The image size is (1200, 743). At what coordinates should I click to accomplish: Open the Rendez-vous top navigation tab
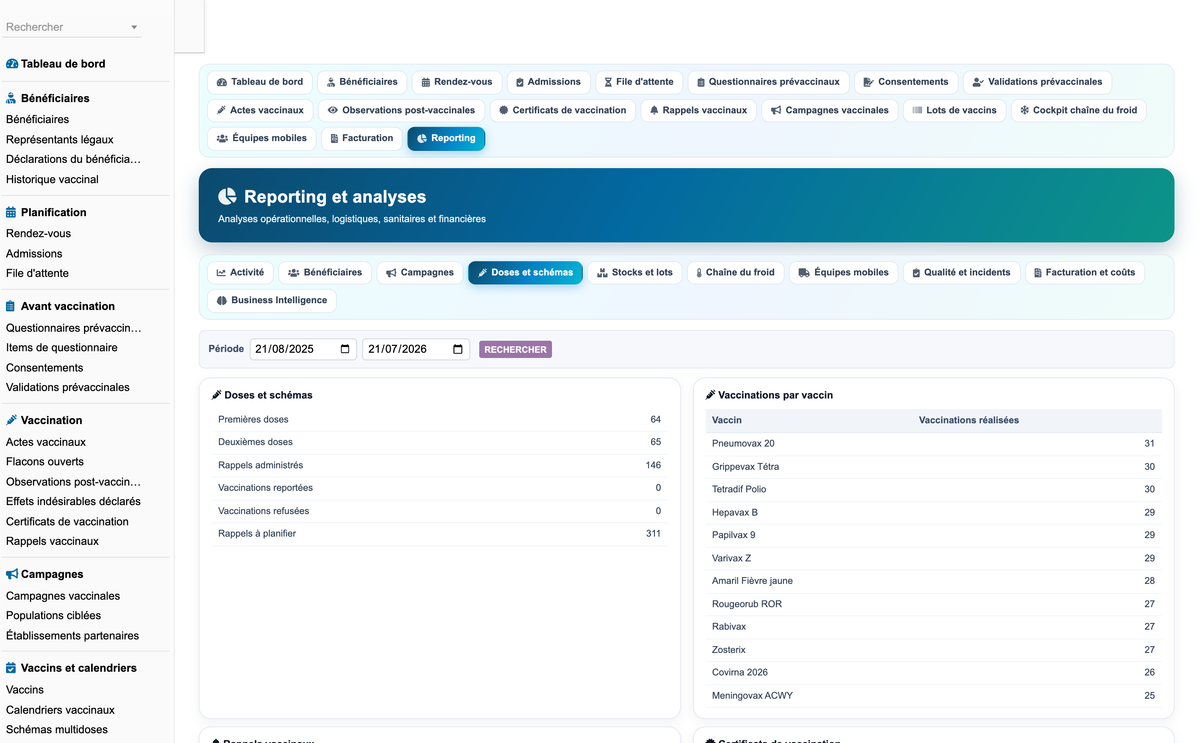pos(457,82)
